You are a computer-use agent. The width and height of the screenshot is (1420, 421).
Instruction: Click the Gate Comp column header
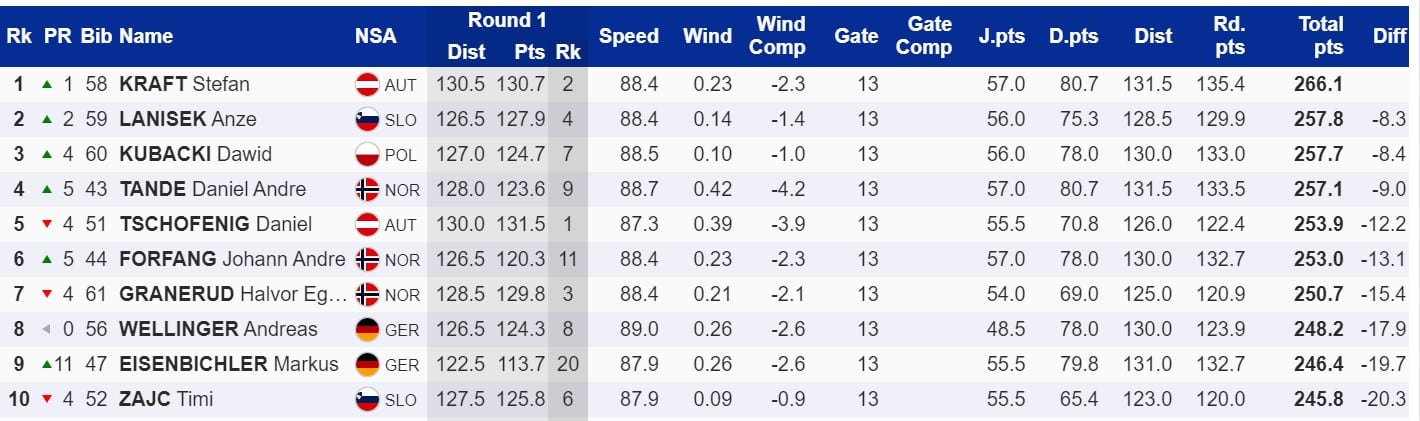923,36
